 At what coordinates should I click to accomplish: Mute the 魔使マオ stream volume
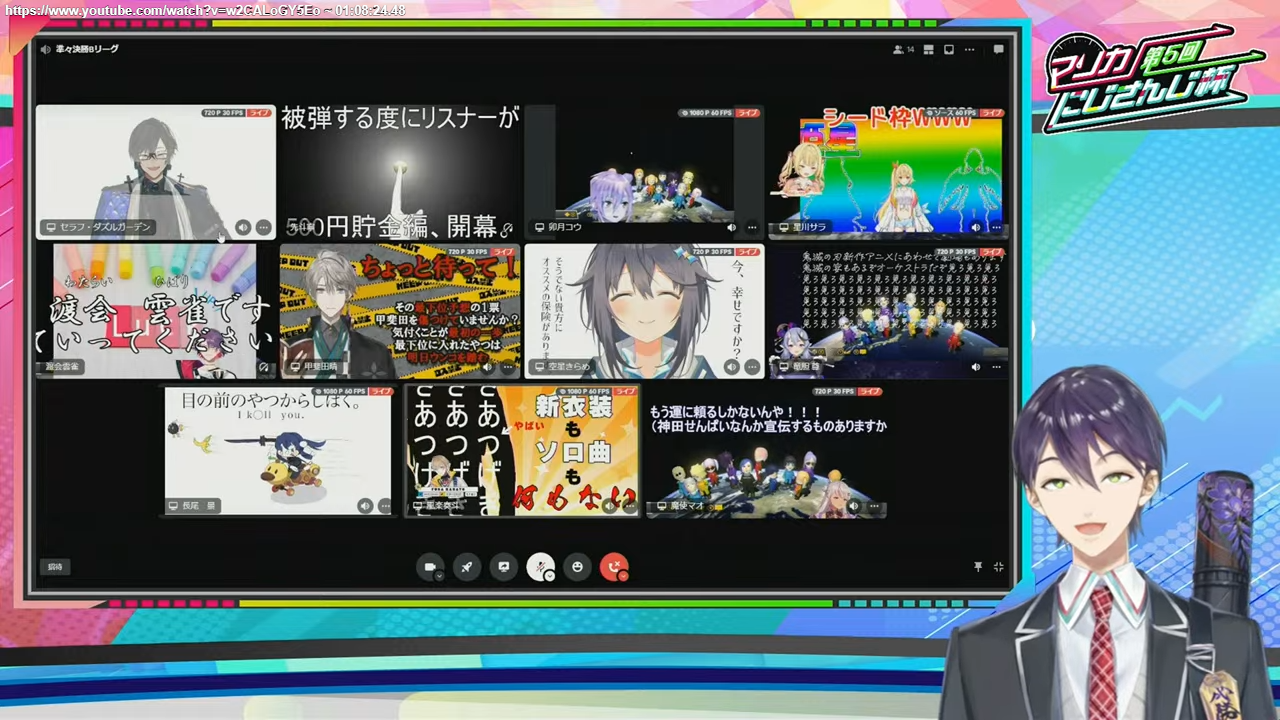pos(853,506)
